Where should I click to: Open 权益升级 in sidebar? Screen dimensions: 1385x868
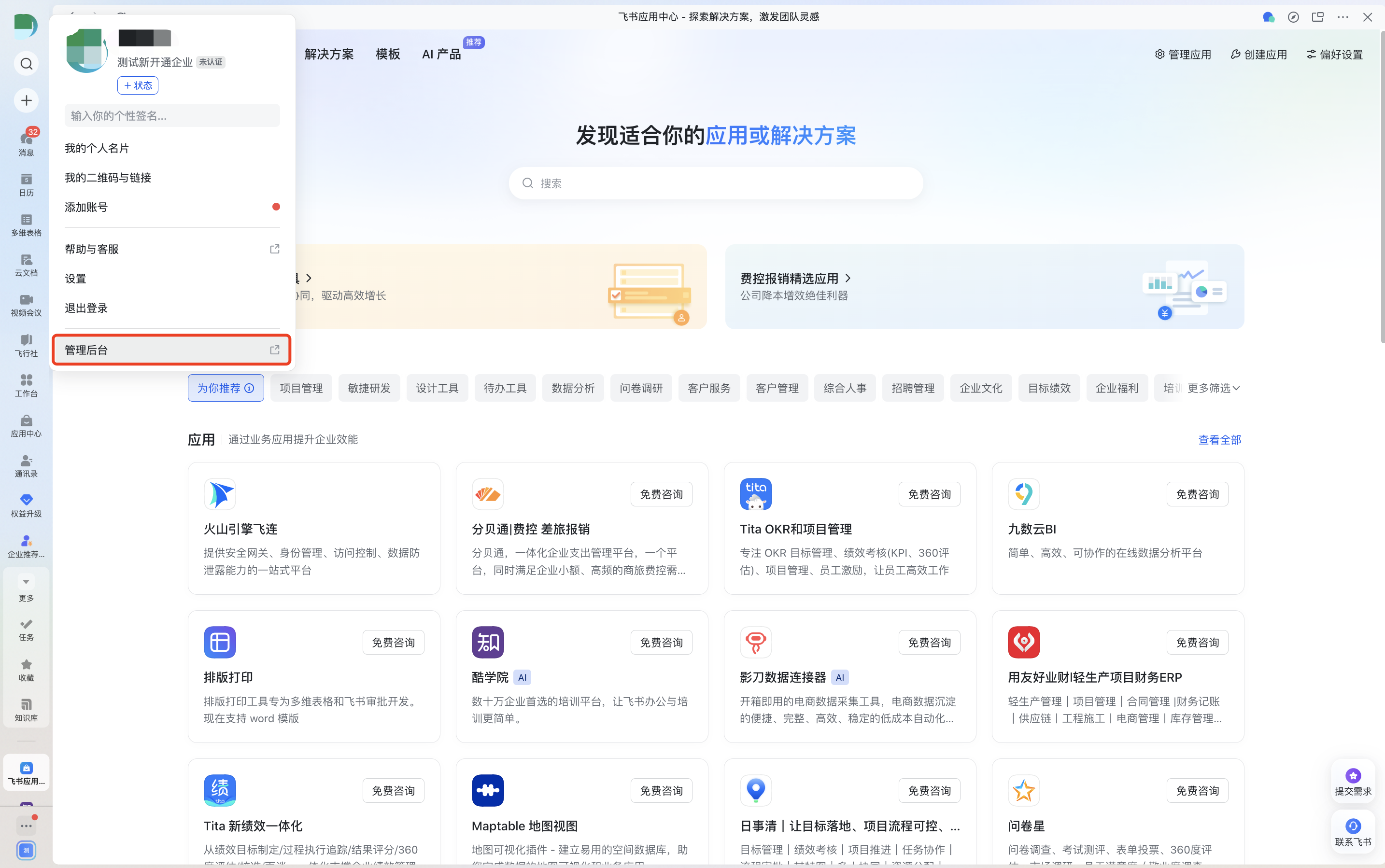27,506
